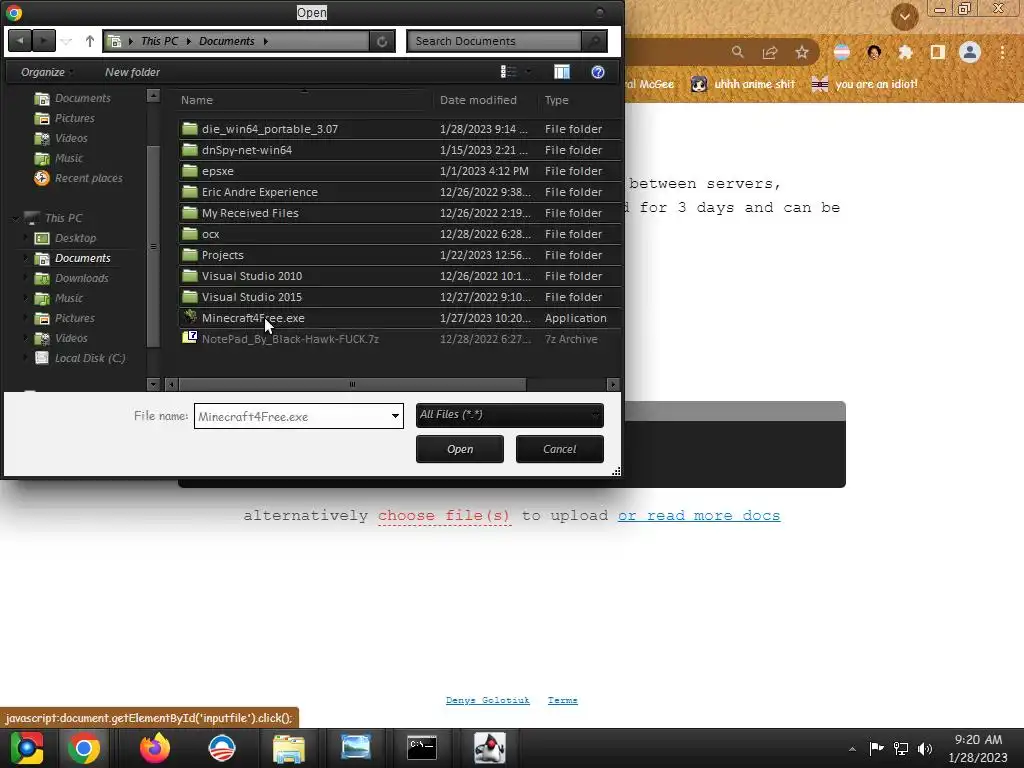Sort by Date modified column header
The height and width of the screenshot is (768, 1024).
(478, 100)
